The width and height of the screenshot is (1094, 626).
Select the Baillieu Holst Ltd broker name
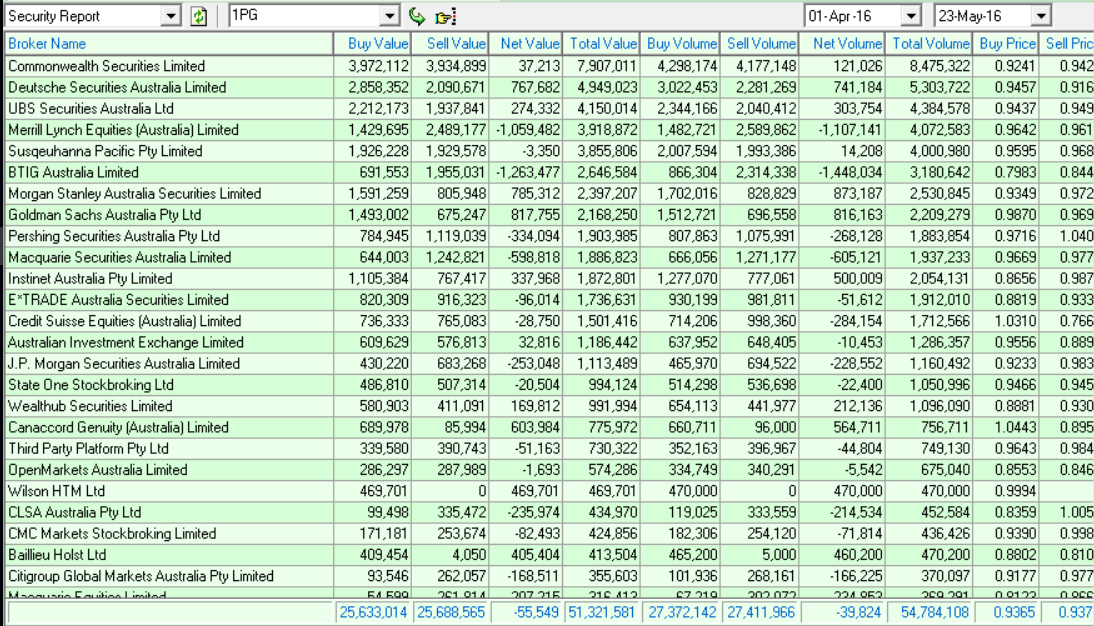57,556
